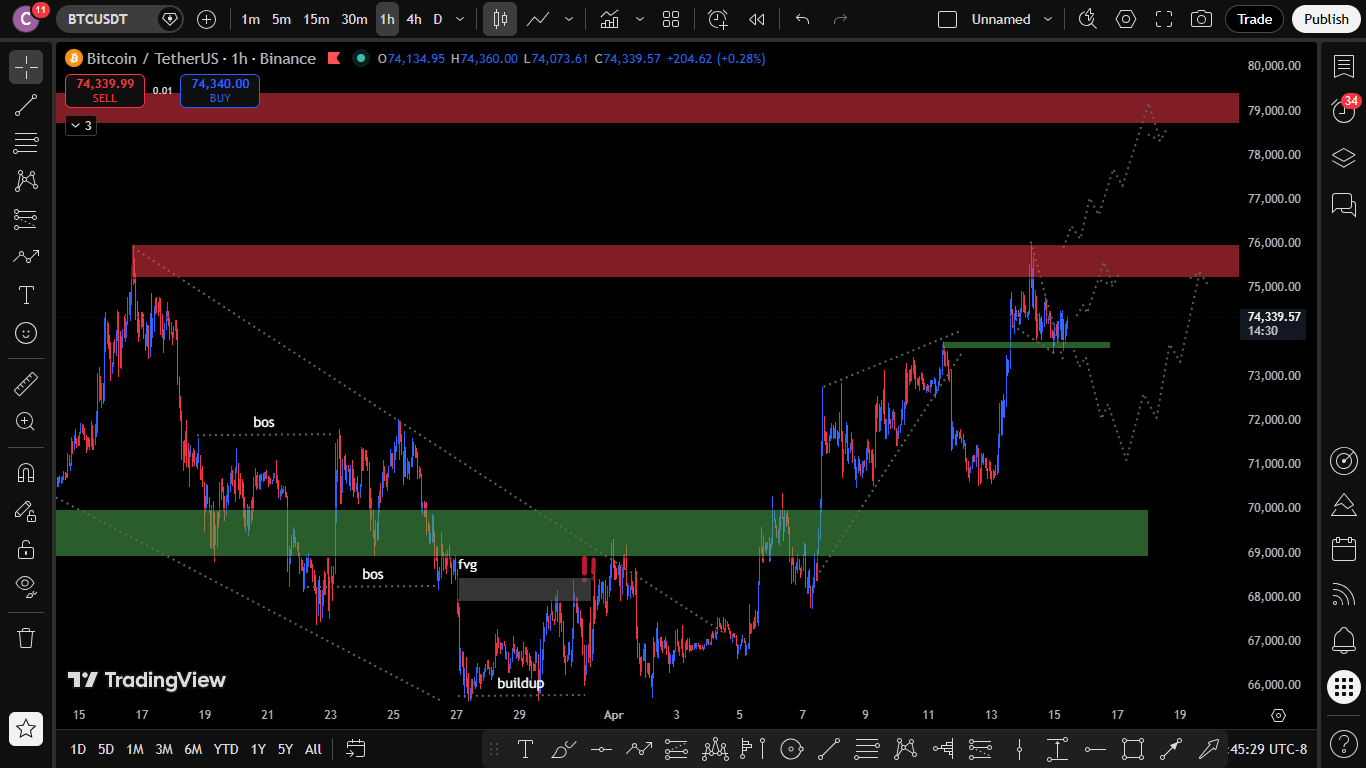The width and height of the screenshot is (1366, 768).
Task: Create a new alert
Action: (x=718, y=19)
